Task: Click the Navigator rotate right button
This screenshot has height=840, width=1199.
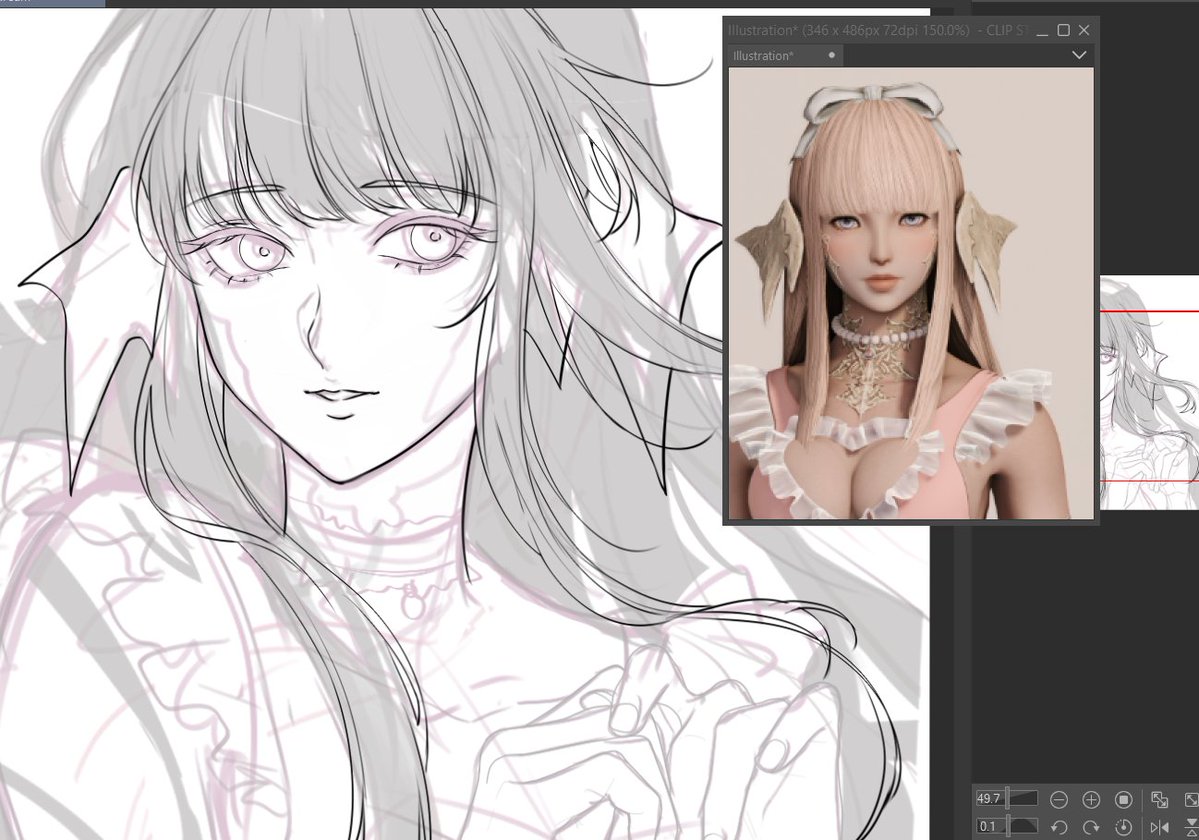Action: [1091, 827]
